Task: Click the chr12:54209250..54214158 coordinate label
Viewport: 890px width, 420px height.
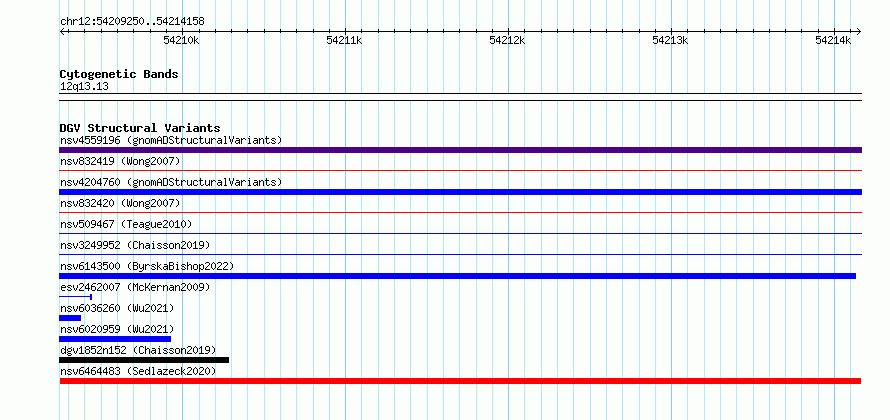Action: pos(132,22)
